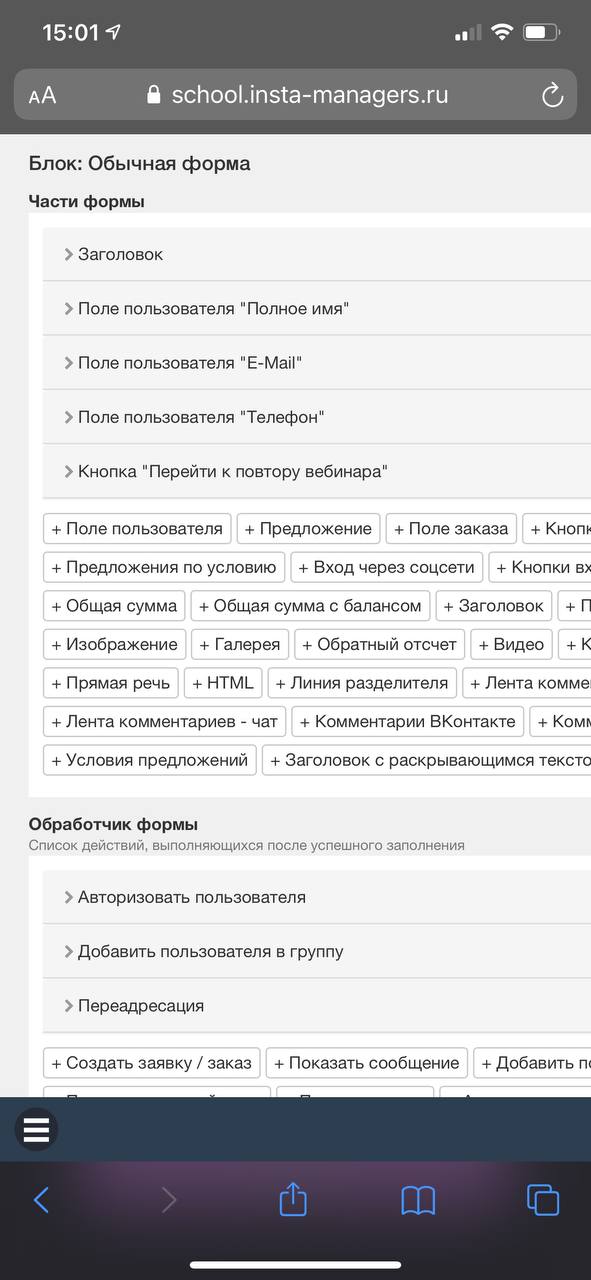Add Общая сумма part
591x1280 pixels.
tap(114, 605)
